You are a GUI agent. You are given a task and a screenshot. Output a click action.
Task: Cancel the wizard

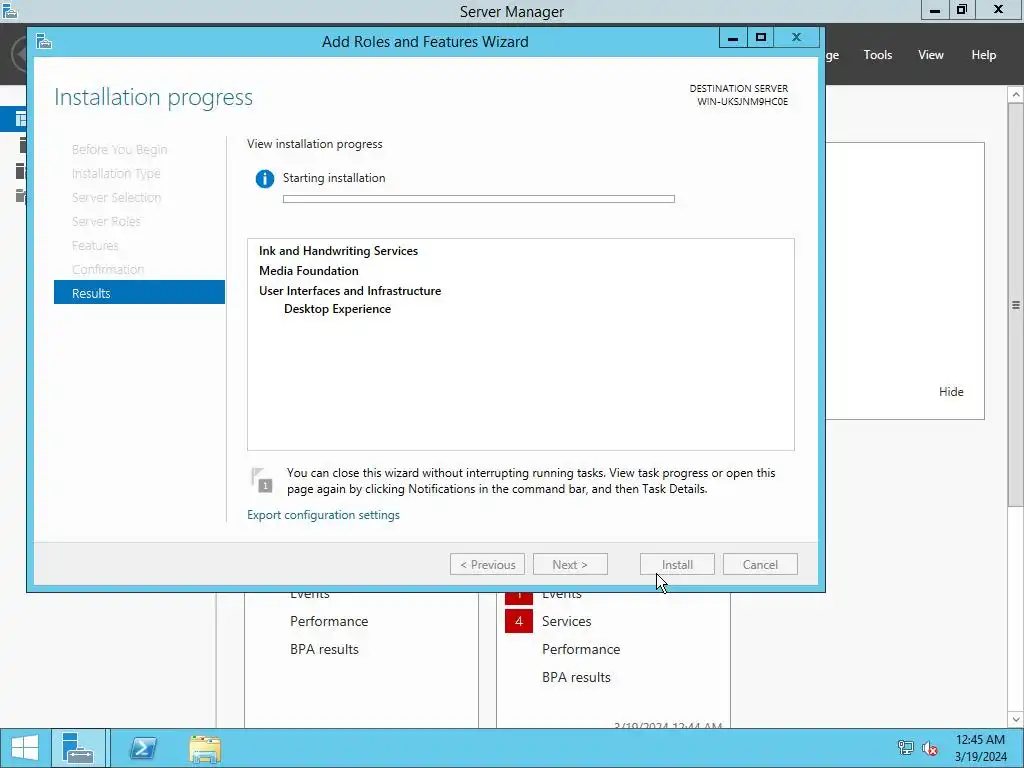[x=760, y=564]
